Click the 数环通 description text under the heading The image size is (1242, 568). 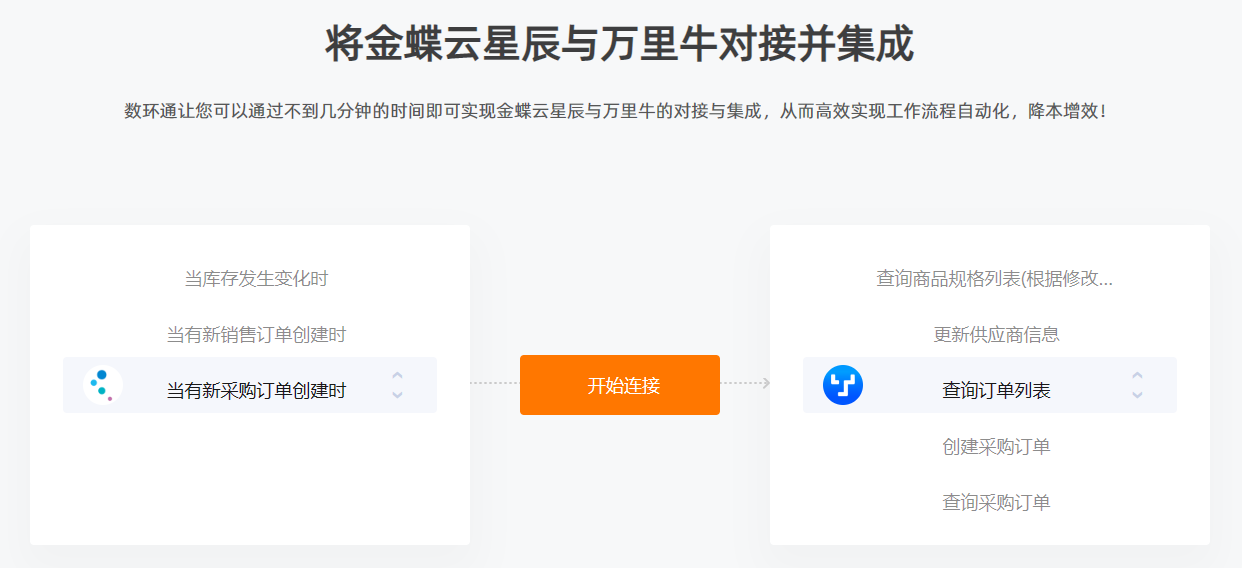(x=616, y=111)
